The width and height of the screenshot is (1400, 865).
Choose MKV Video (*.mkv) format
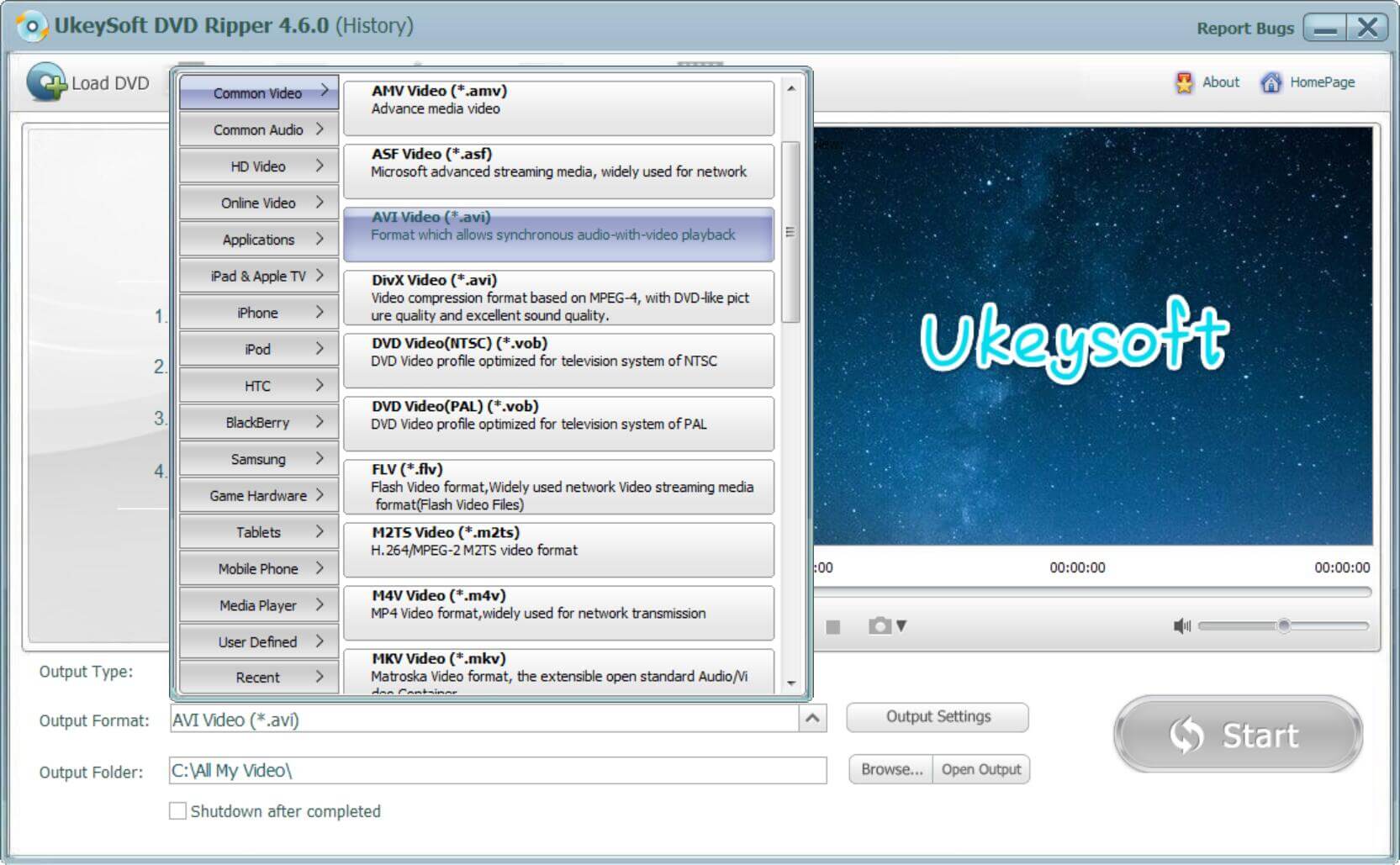[x=558, y=671]
